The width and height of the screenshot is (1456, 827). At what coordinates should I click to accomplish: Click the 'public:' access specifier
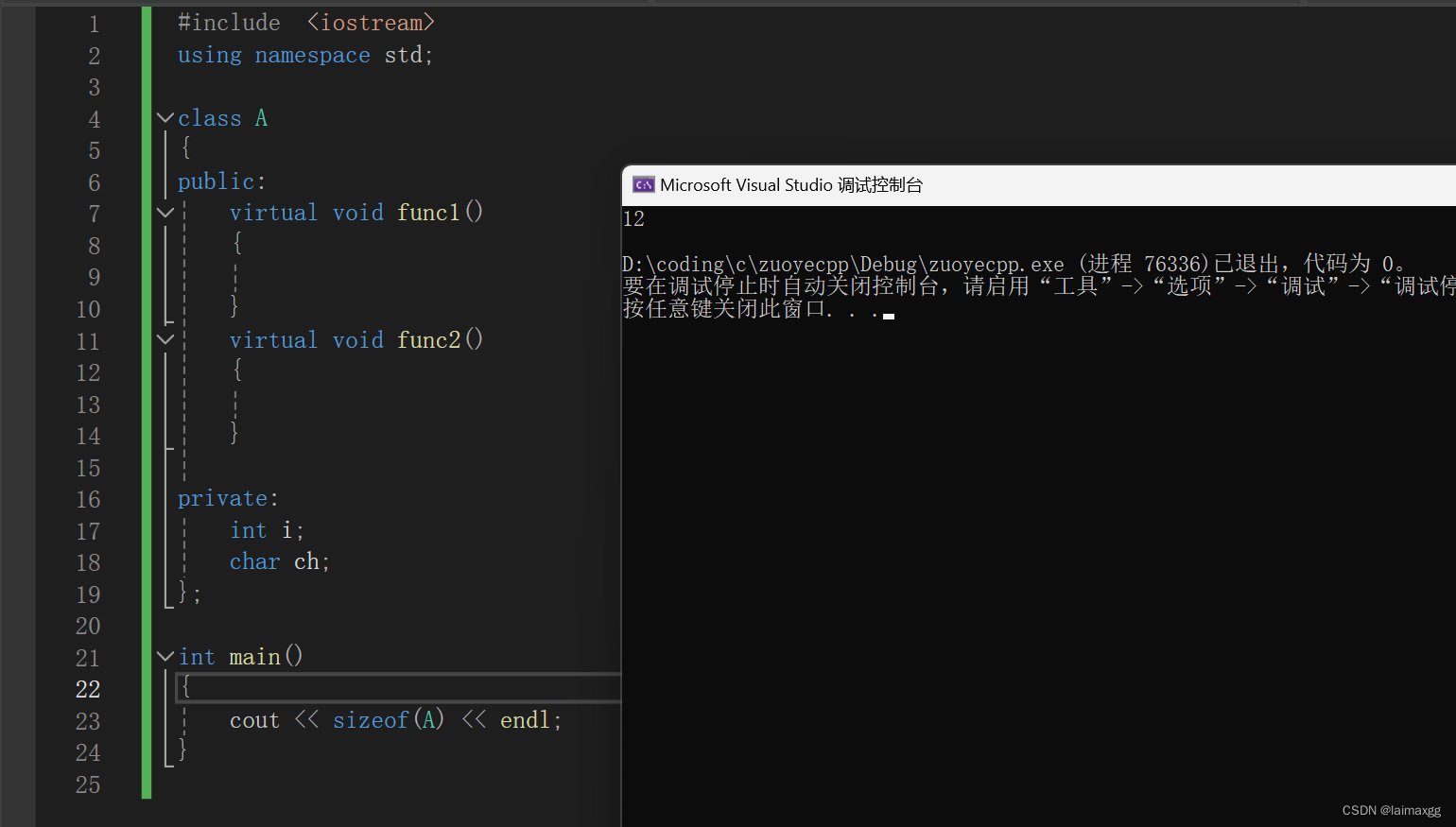coord(222,181)
